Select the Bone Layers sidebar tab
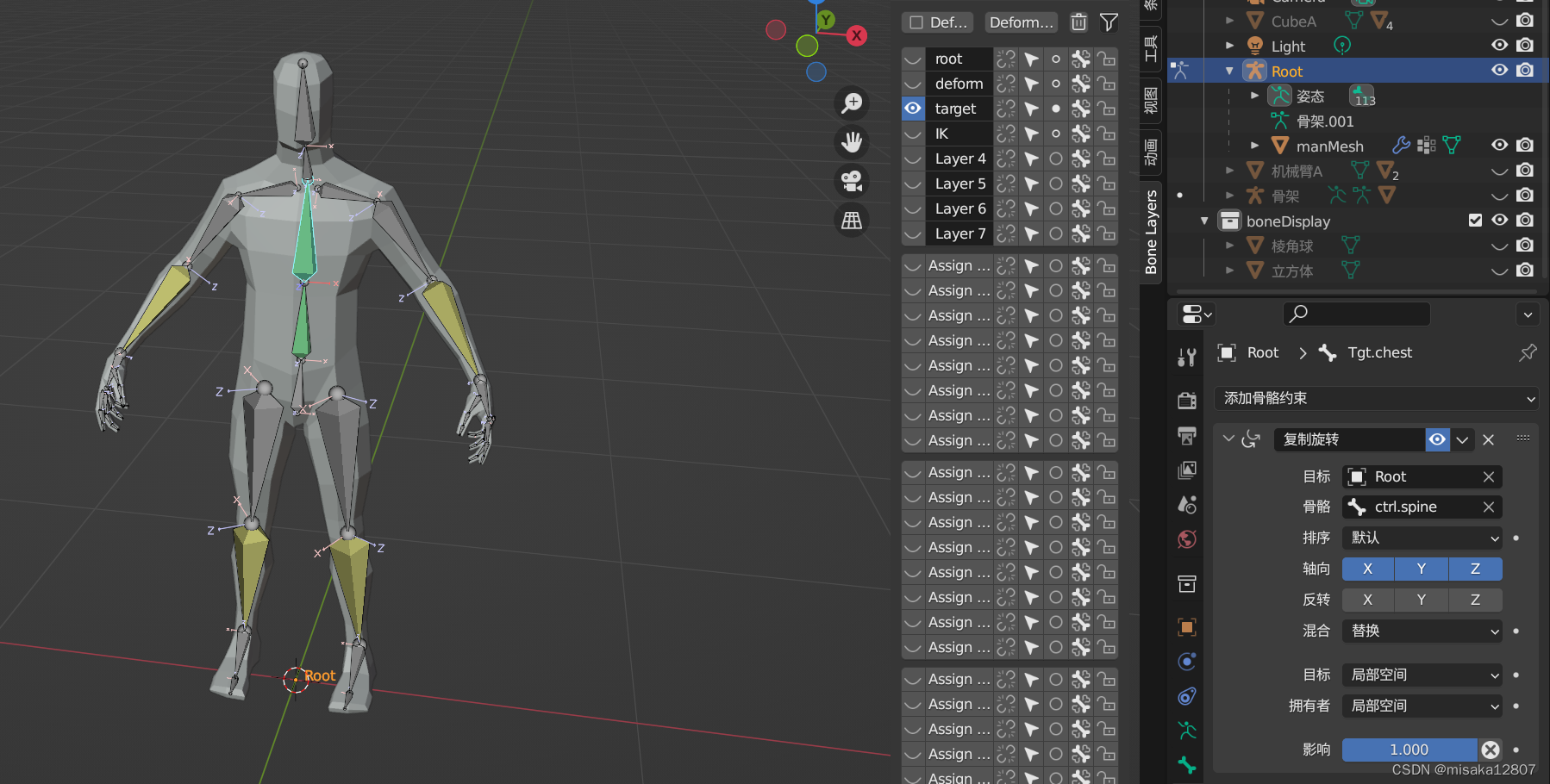The image size is (1550, 784). 1151,232
